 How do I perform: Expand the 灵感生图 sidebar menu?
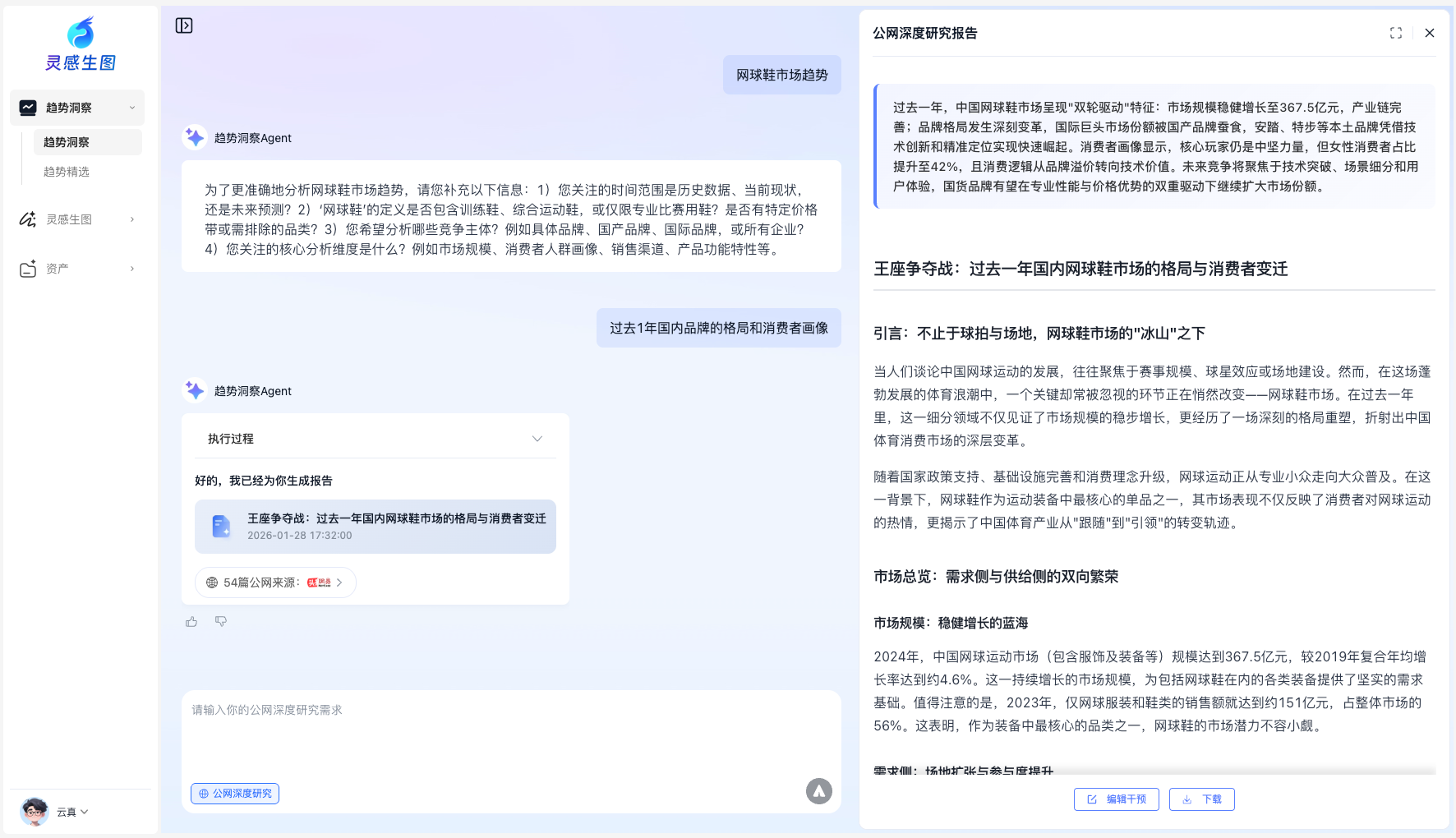pyautogui.click(x=132, y=219)
